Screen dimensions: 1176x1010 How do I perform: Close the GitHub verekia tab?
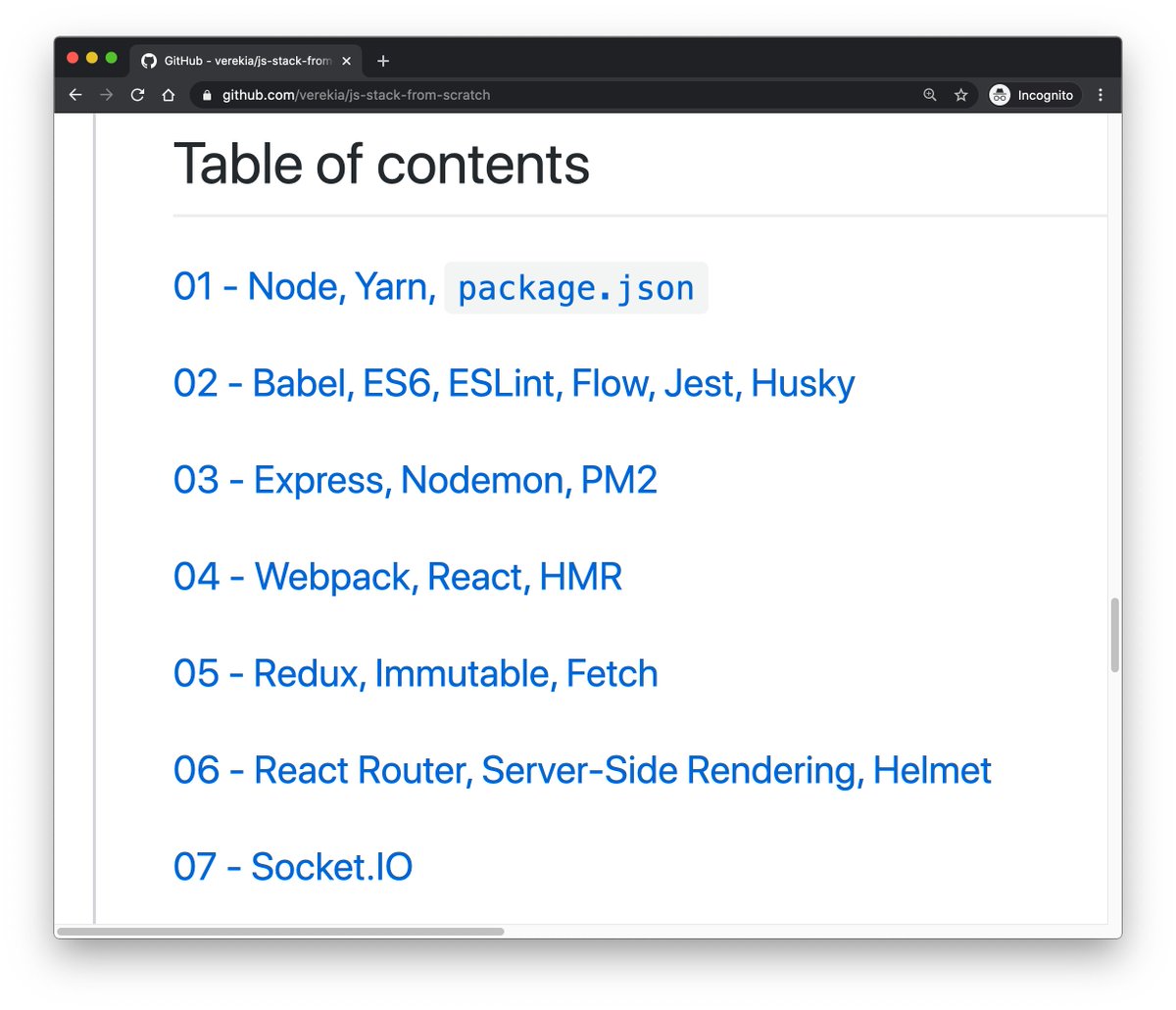[x=346, y=61]
